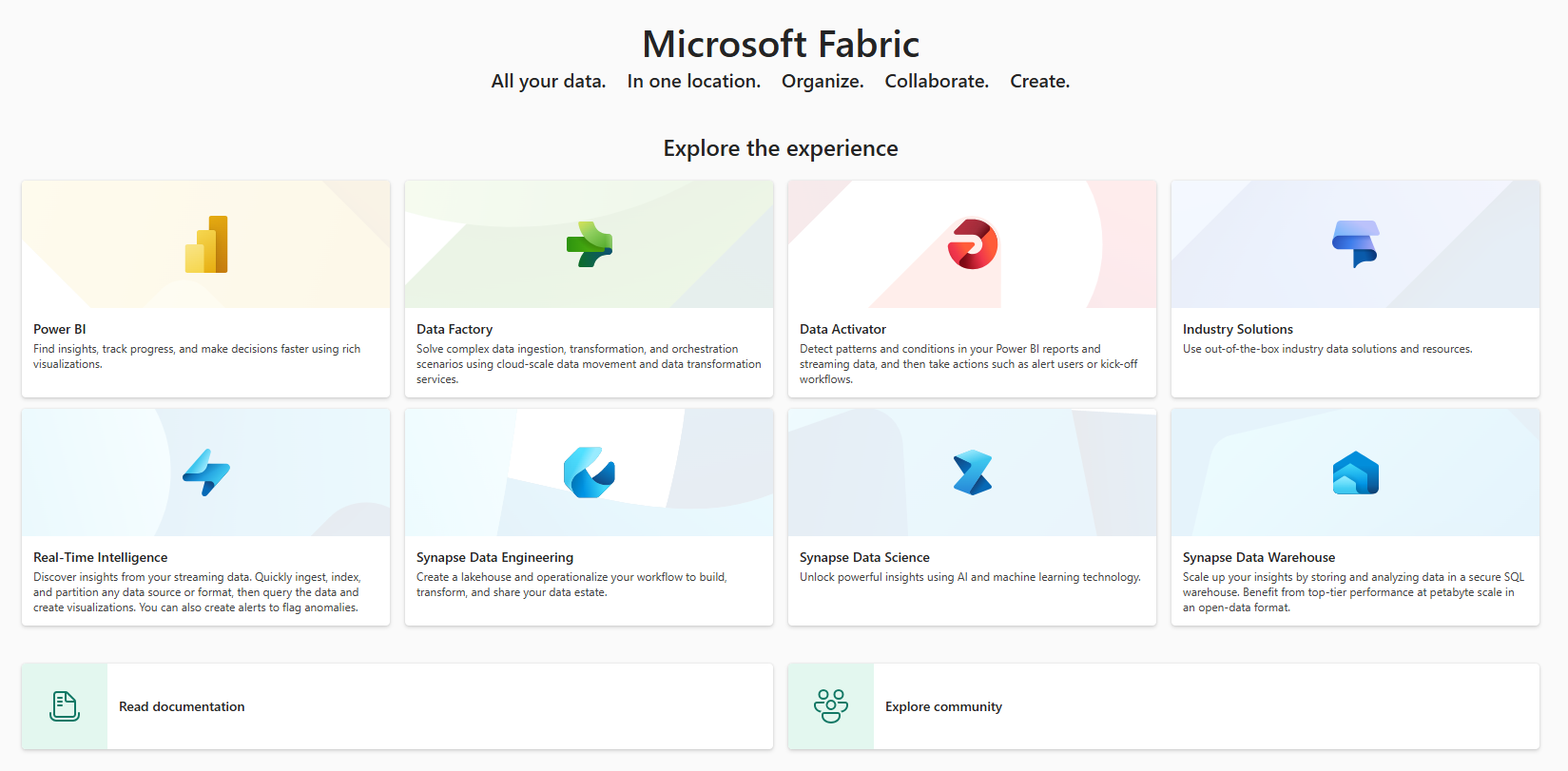
Task: Click the green Data Factory icon
Action: (x=590, y=244)
